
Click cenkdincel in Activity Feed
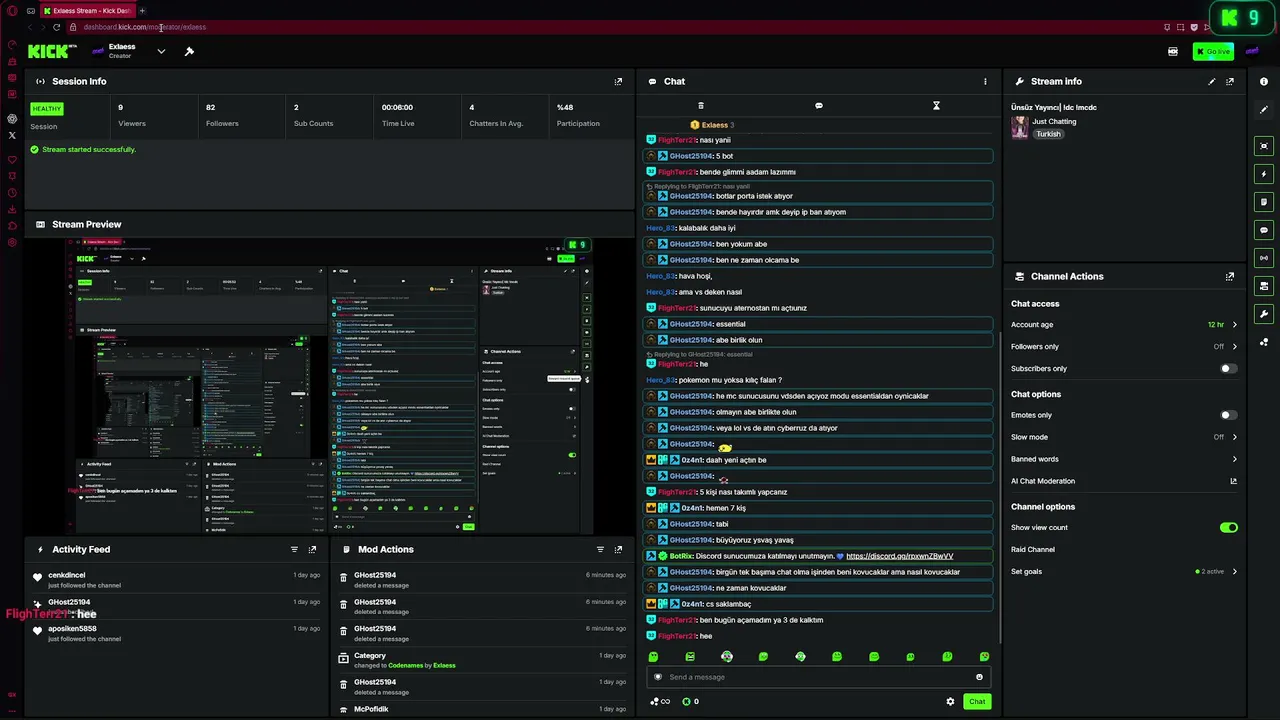tap(67, 575)
